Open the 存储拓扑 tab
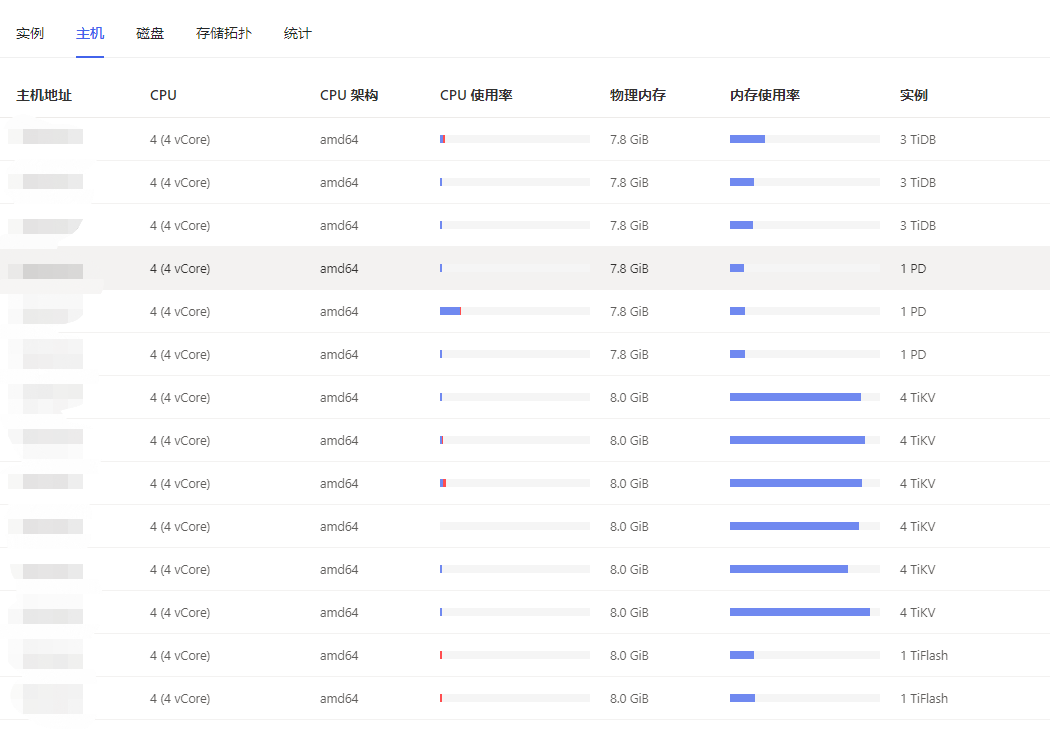Viewport: 1050px width, 751px height. [x=224, y=34]
